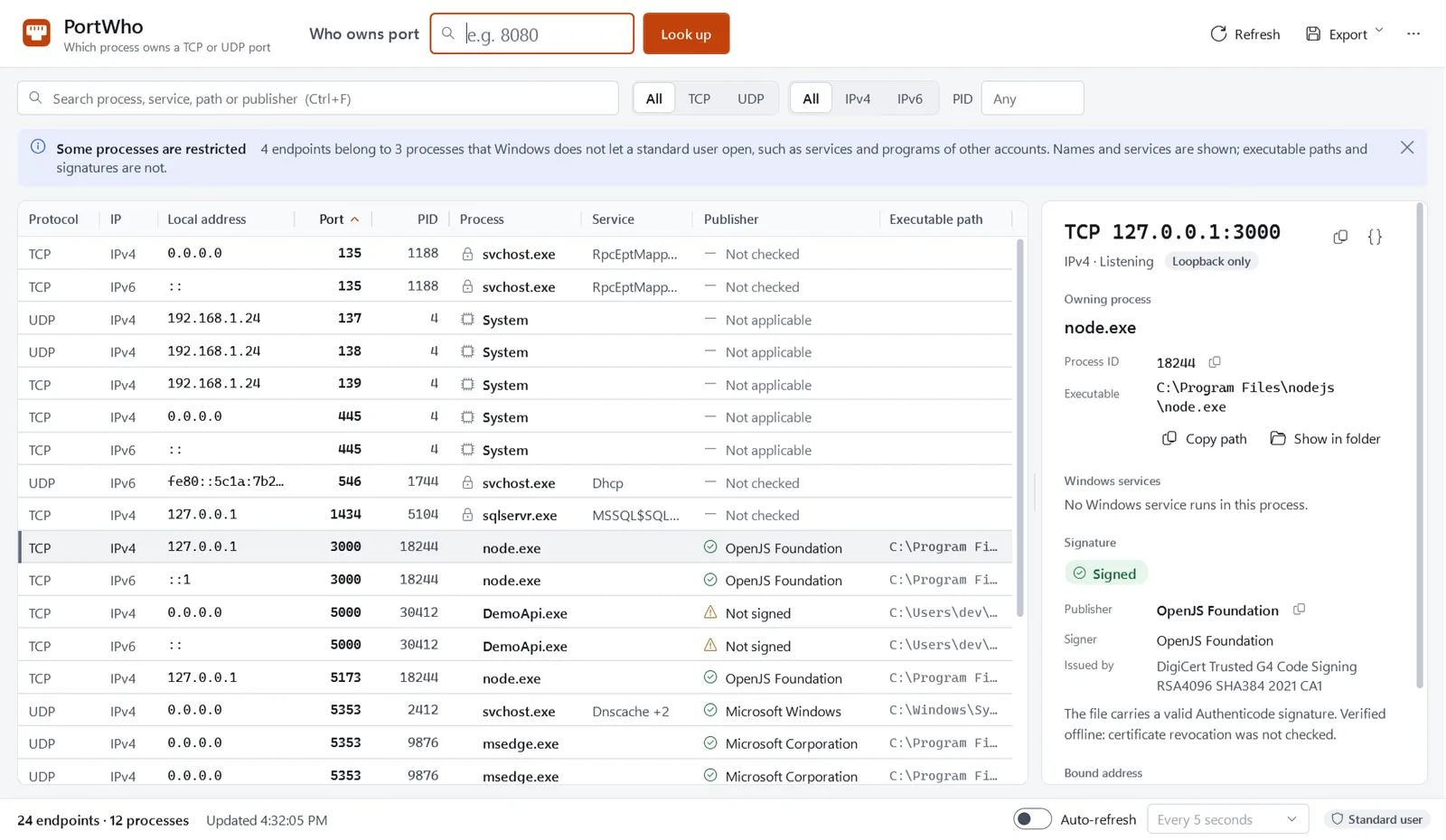The width and height of the screenshot is (1446, 840).
Task: Toggle the Auto-refresh switch
Action: (x=1032, y=819)
